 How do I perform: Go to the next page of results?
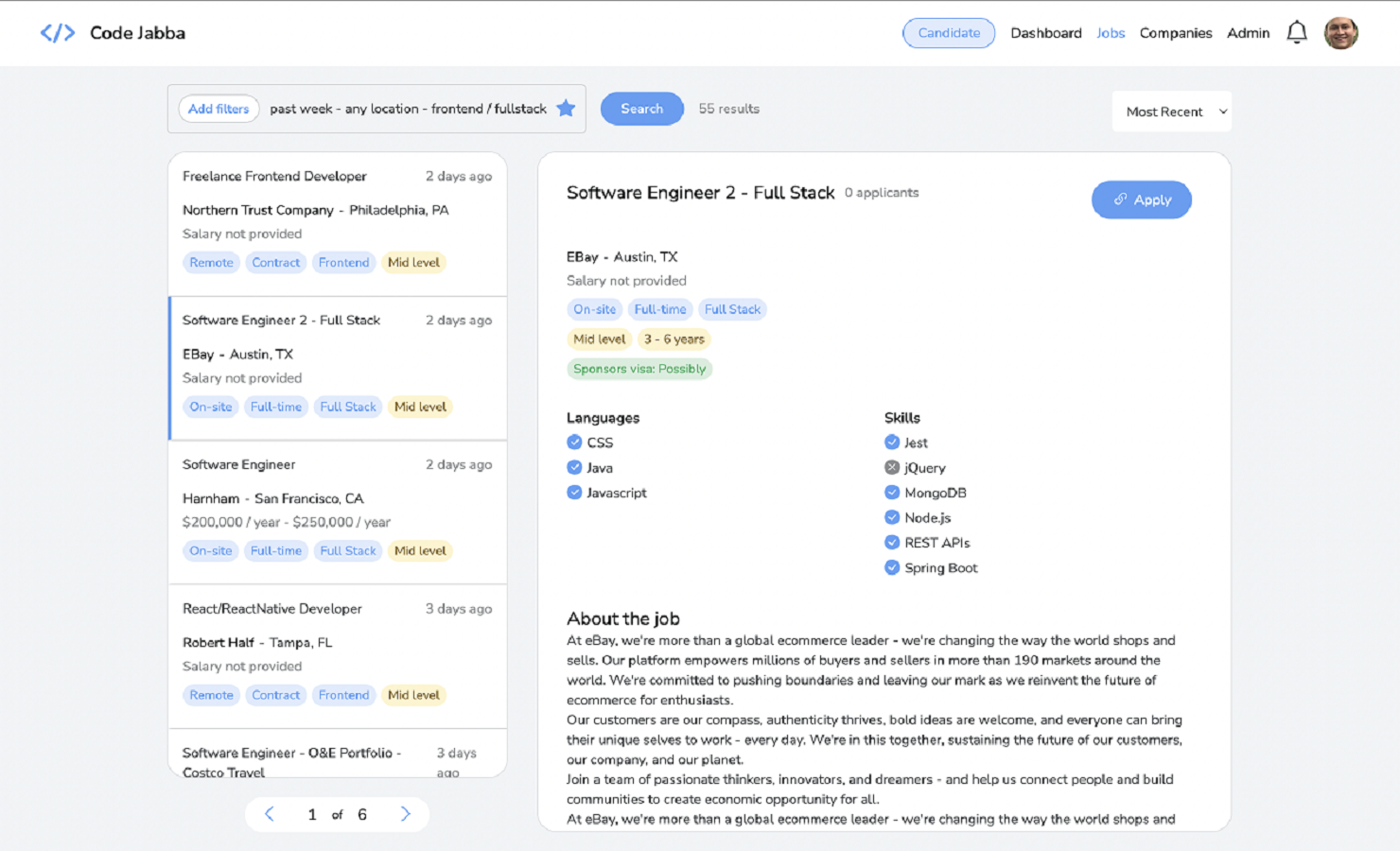[405, 814]
